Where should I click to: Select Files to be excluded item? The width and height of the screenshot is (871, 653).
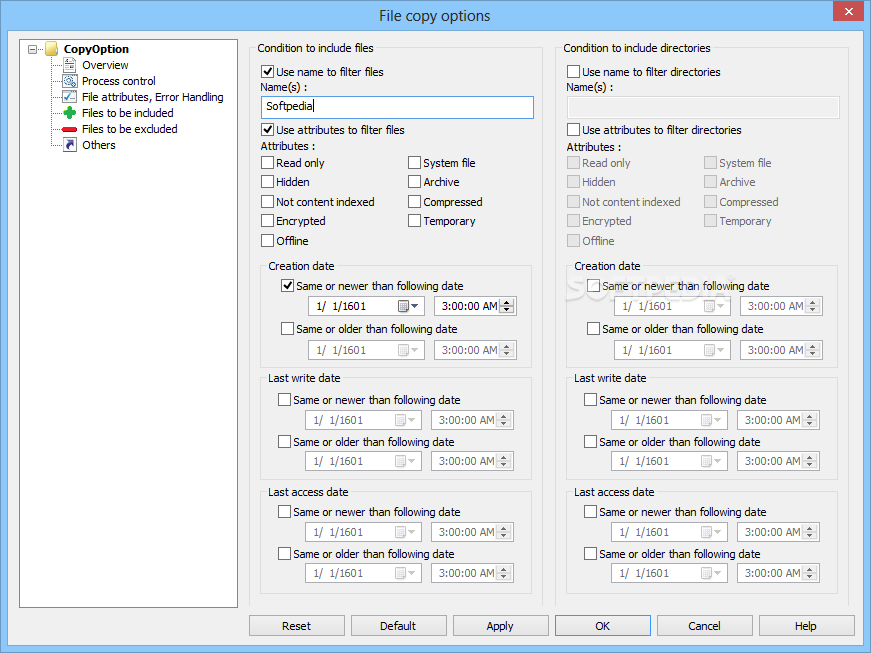[129, 129]
